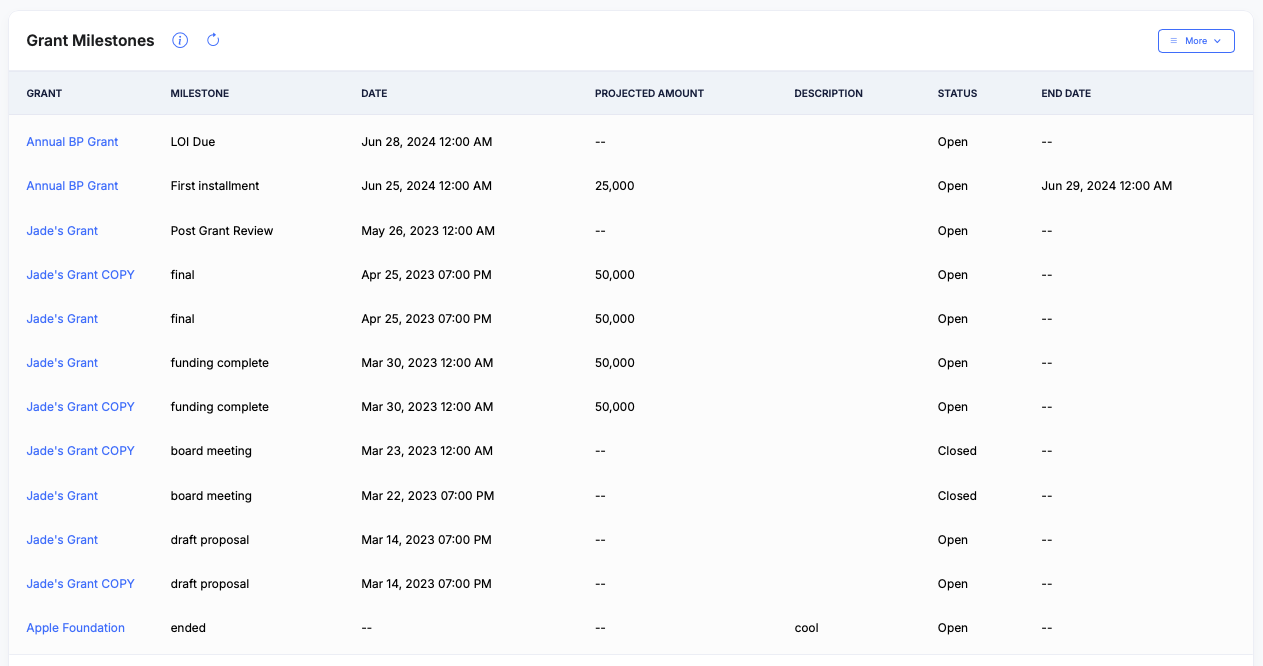Select the Post Grant Review milestone cell
This screenshot has width=1263, height=666.
coord(222,231)
